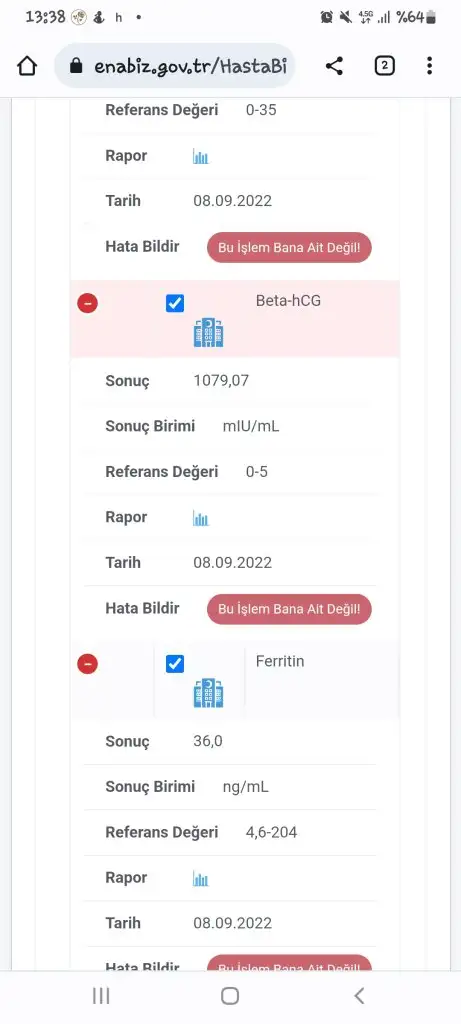Tap the share icon in browser bar
Image resolution: width=461 pixels, height=1024 pixels.
coord(334,66)
